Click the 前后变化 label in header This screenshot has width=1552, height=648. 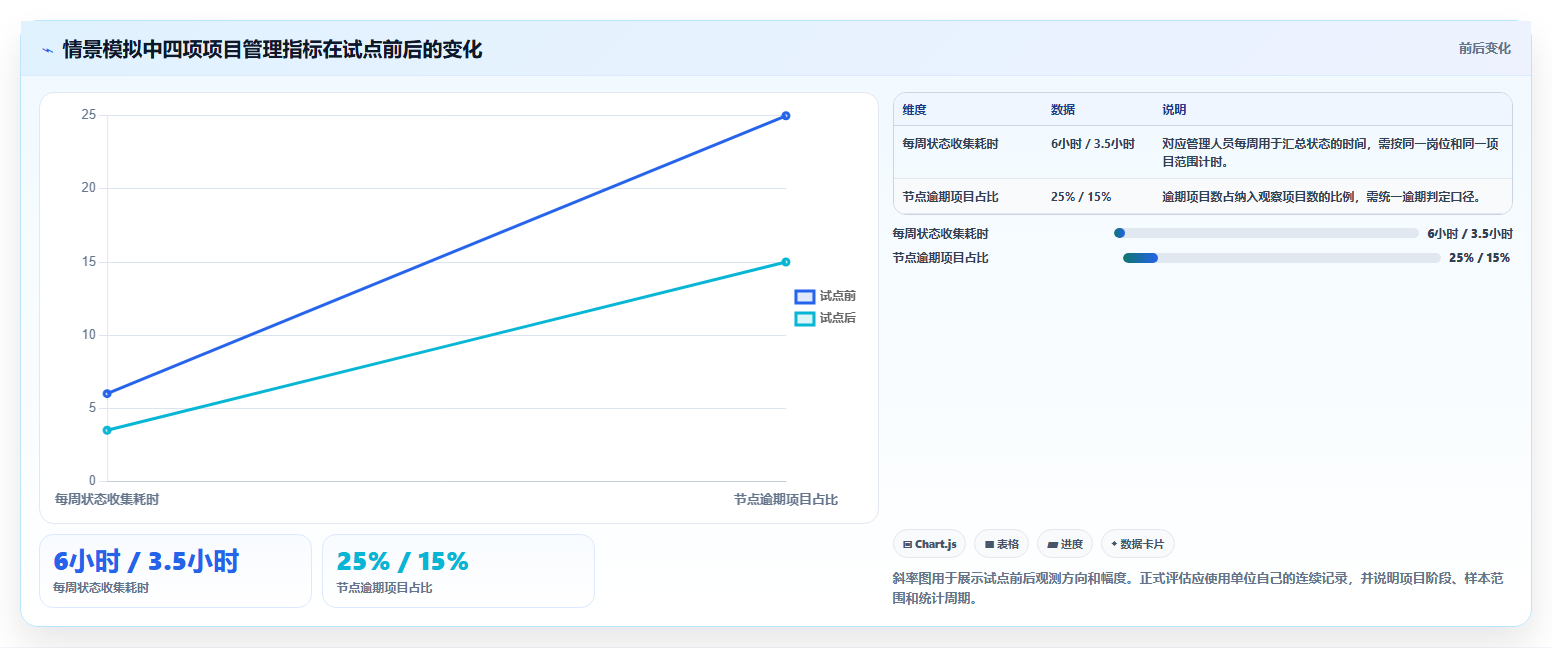(1484, 48)
